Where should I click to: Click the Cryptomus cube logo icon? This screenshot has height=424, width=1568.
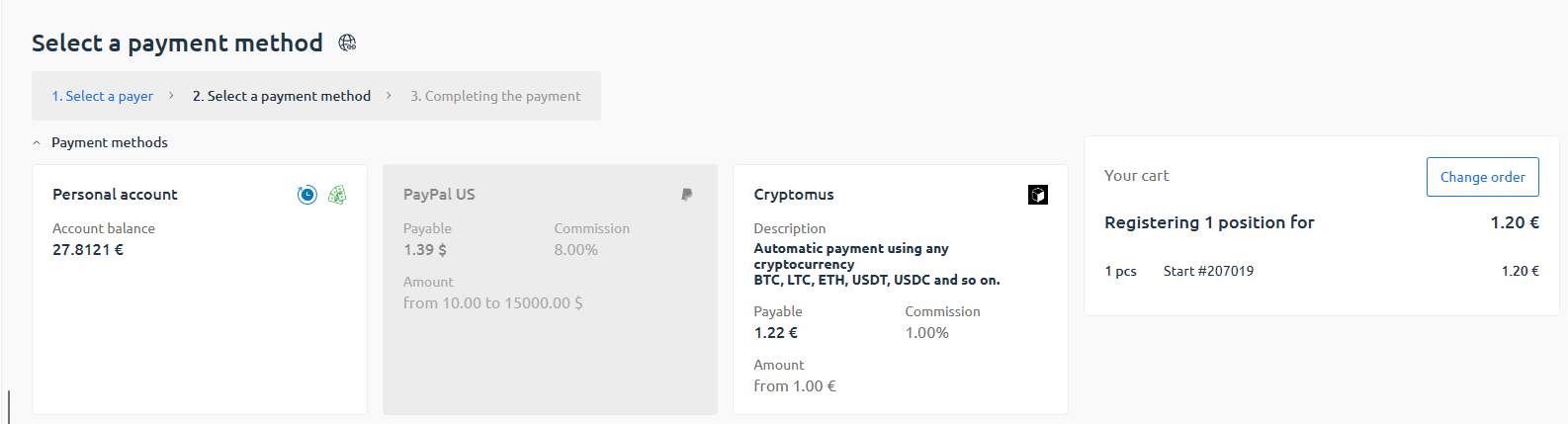pyautogui.click(x=1038, y=195)
